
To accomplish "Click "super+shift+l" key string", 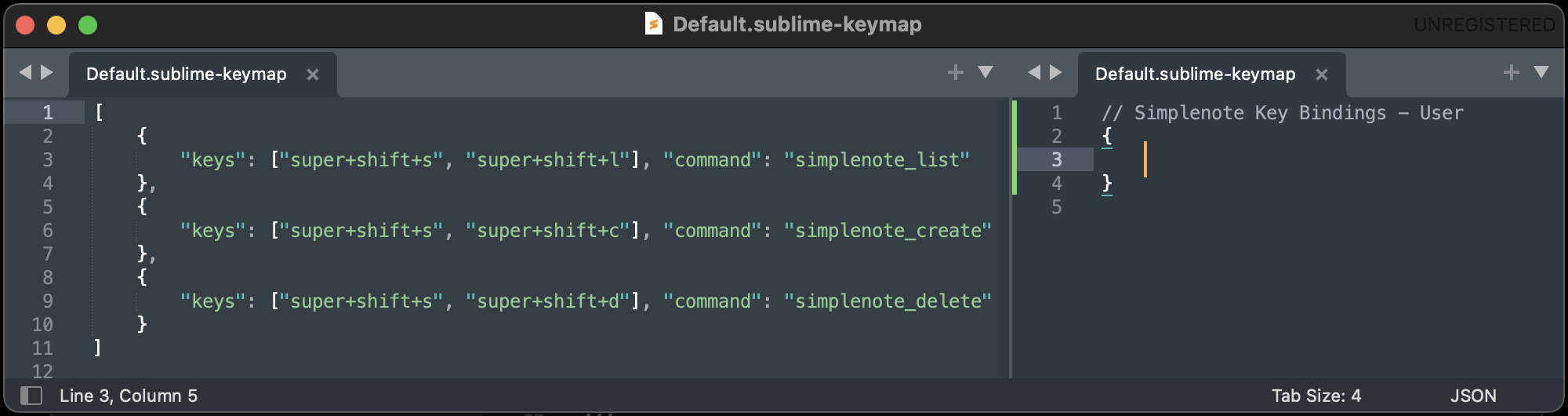I will (x=548, y=160).
